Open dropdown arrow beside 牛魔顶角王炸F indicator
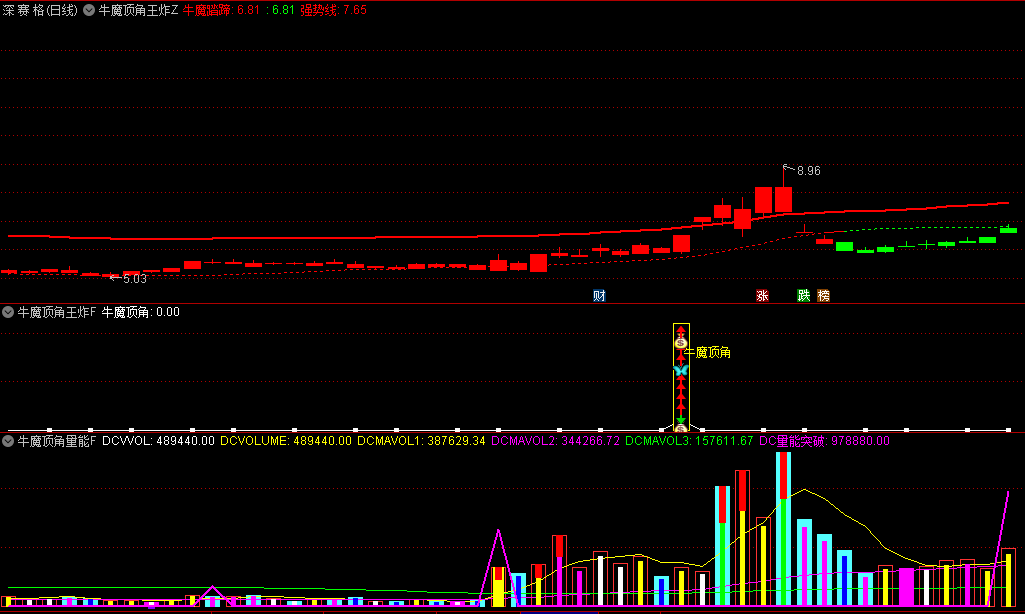Viewport: 1025px width, 614px height. coord(8,312)
